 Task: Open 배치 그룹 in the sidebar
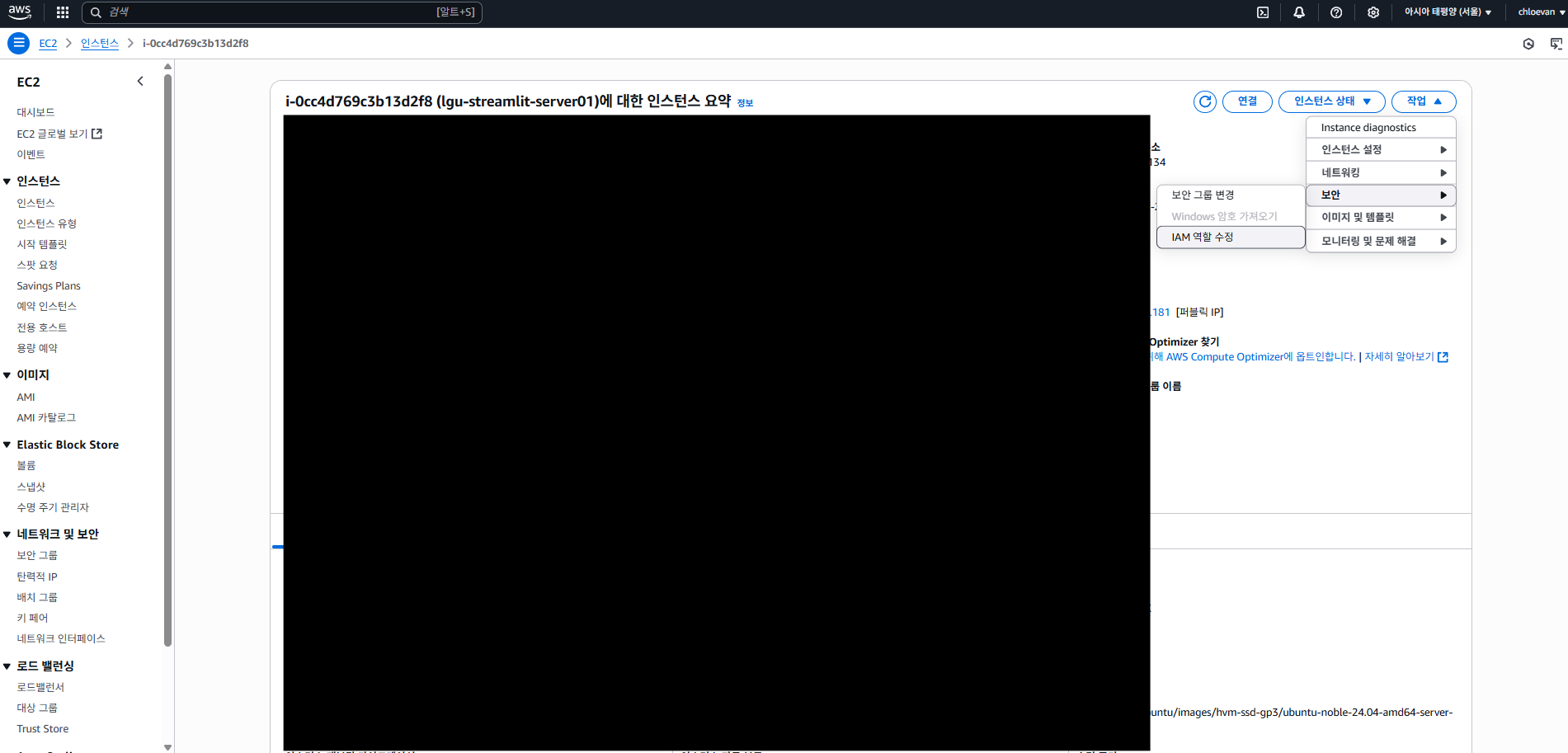37,597
